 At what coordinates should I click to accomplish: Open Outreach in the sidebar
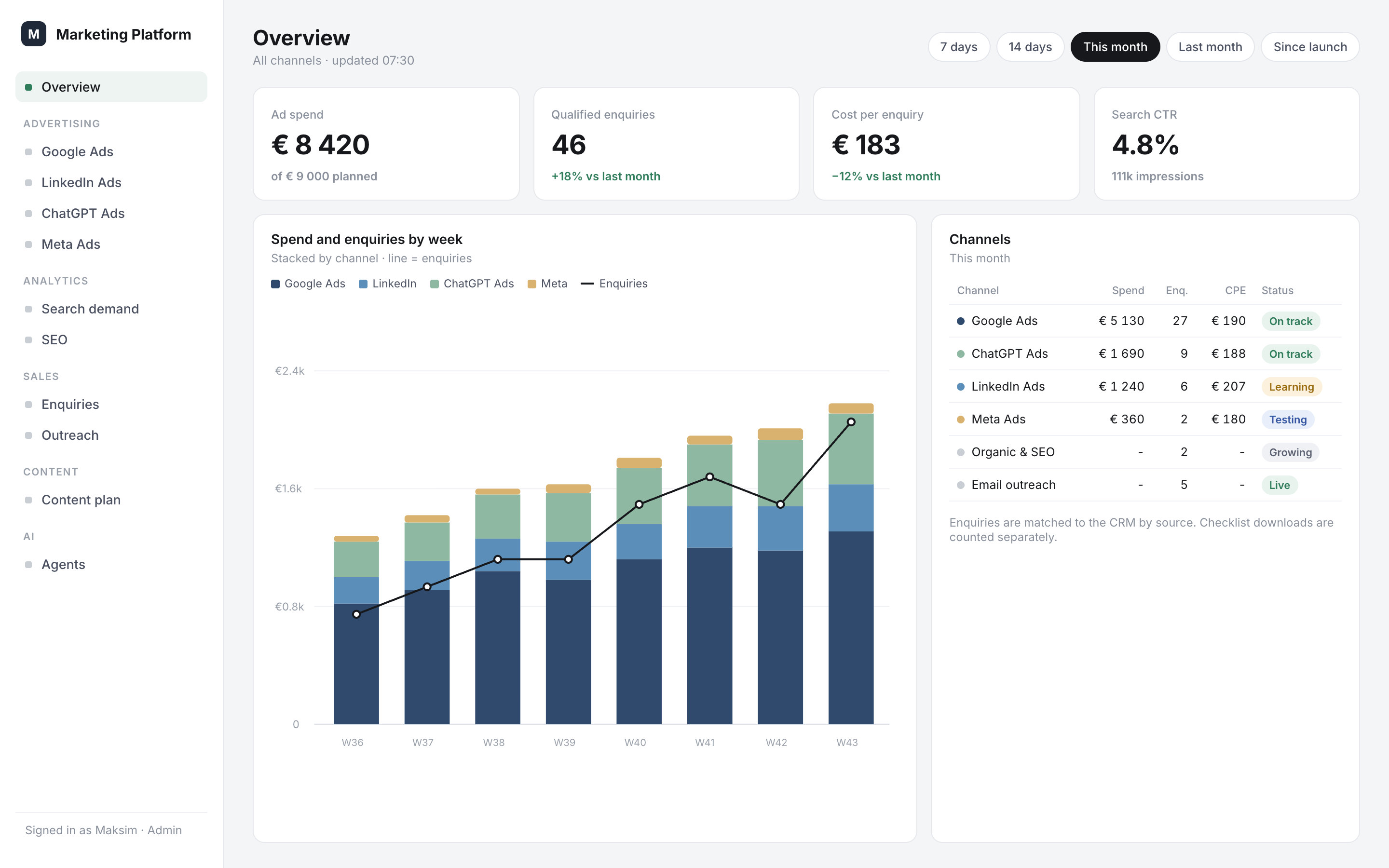point(111,436)
